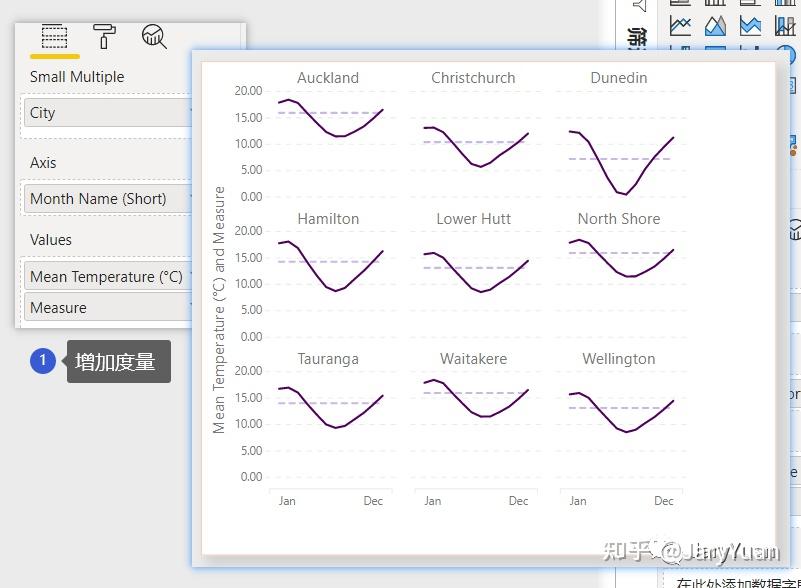Image resolution: width=801 pixels, height=588 pixels.
Task: Click the Small Multiple section header
Action: click(x=76, y=76)
